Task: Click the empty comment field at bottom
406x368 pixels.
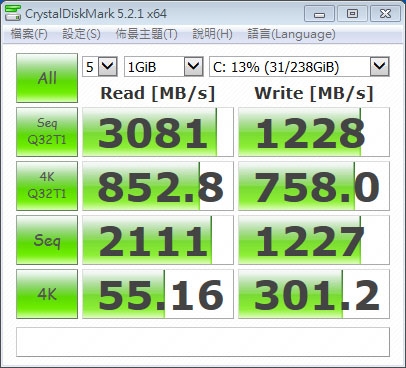Action: point(203,342)
